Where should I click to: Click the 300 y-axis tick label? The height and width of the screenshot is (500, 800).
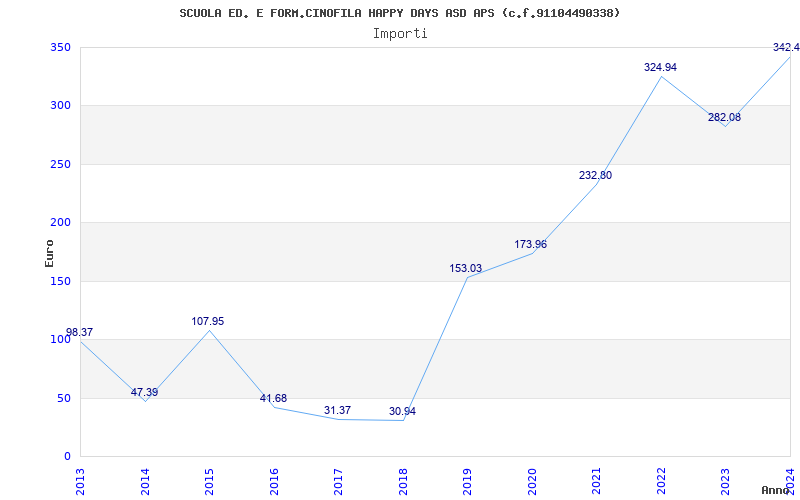click(60, 106)
